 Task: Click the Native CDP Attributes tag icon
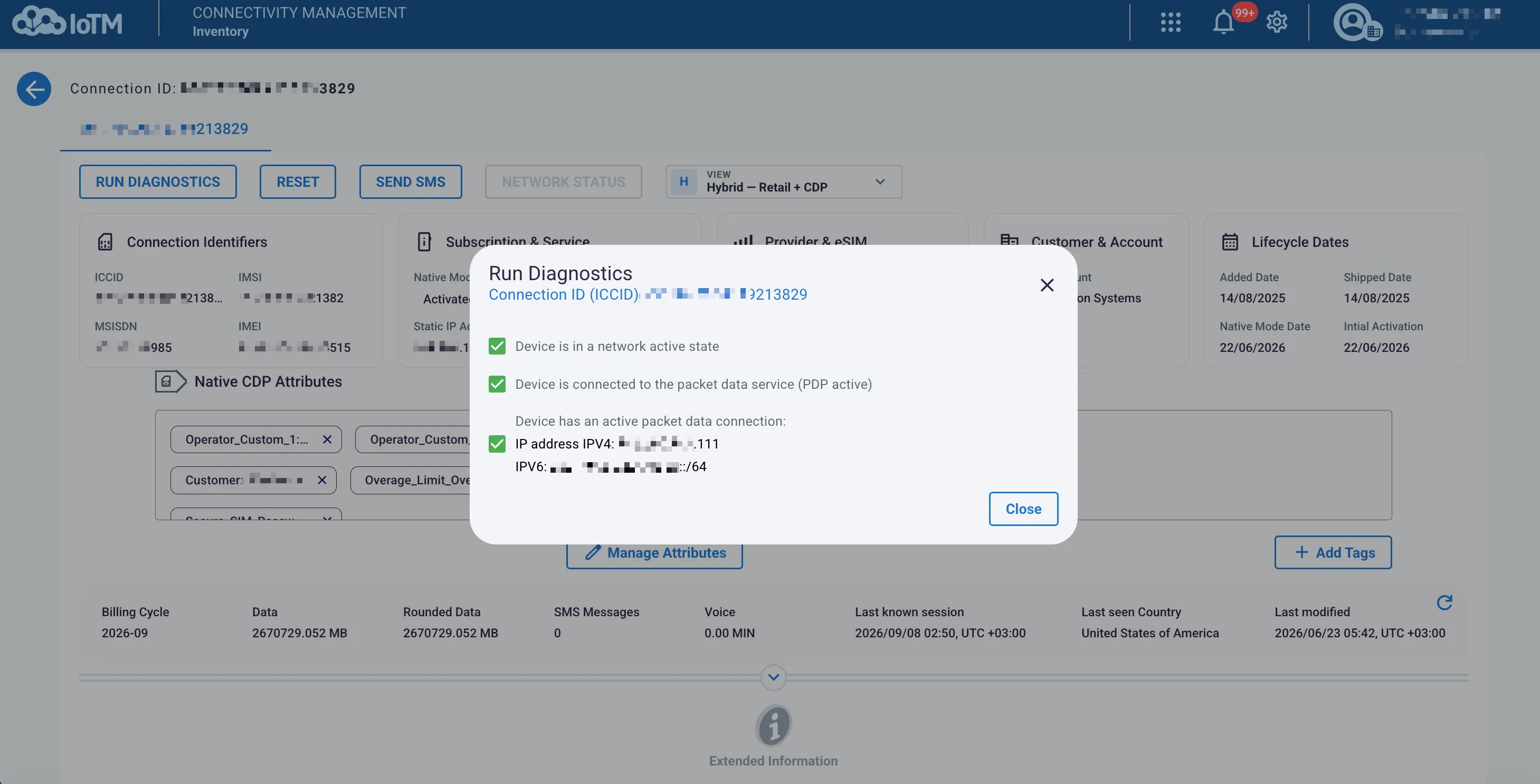pyautogui.click(x=171, y=381)
